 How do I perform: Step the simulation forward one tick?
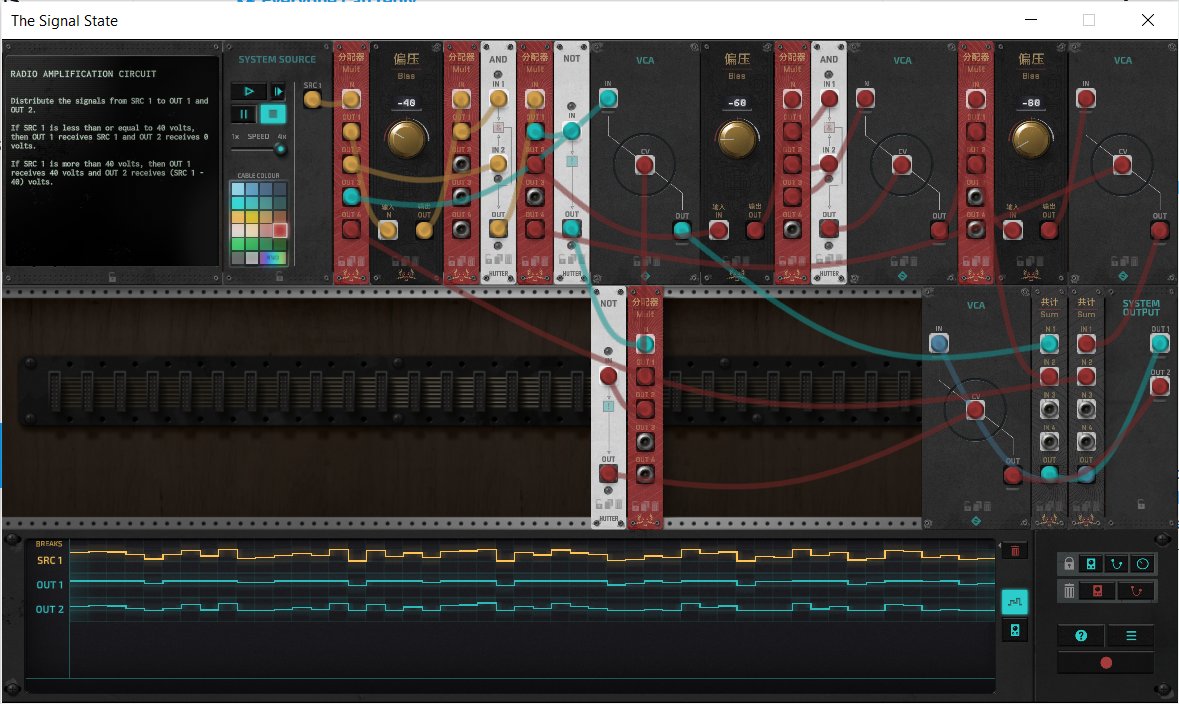(278, 91)
